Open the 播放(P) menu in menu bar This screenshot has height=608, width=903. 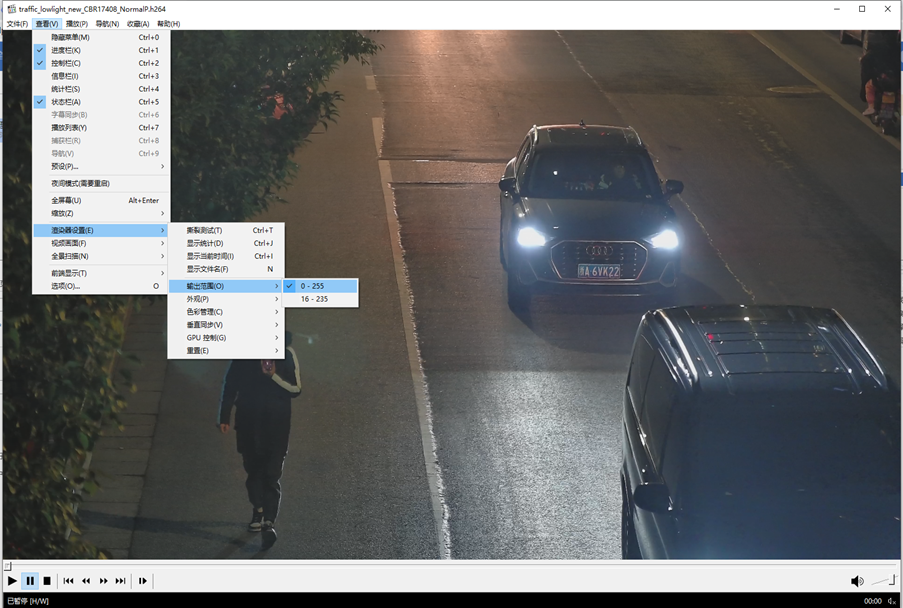76,23
